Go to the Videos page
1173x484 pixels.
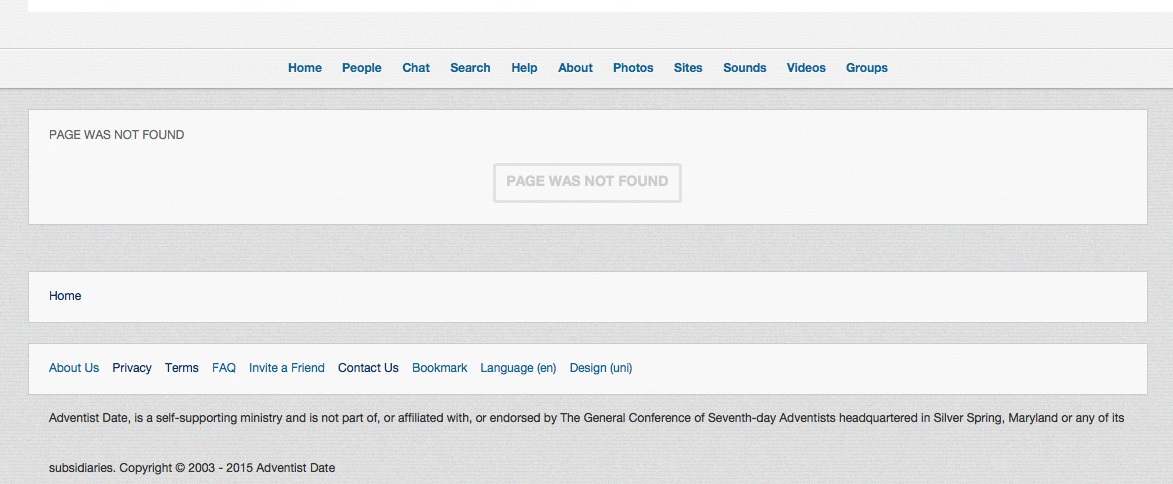click(806, 68)
